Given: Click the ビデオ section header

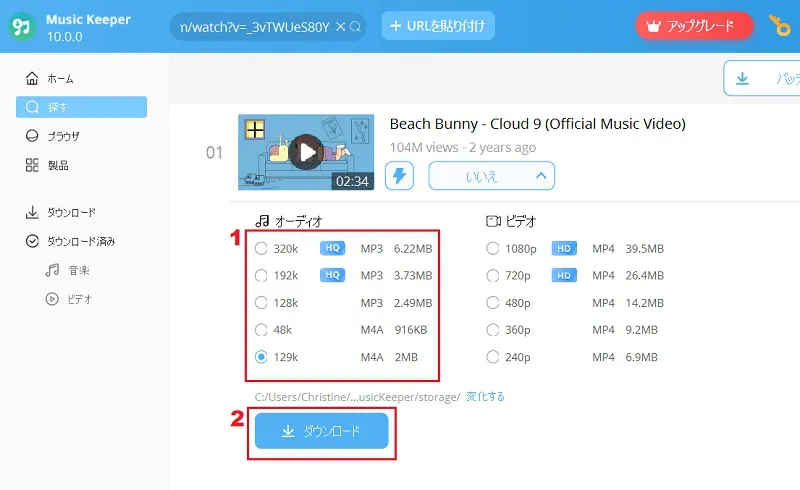Looking at the screenshot, I should [521, 221].
